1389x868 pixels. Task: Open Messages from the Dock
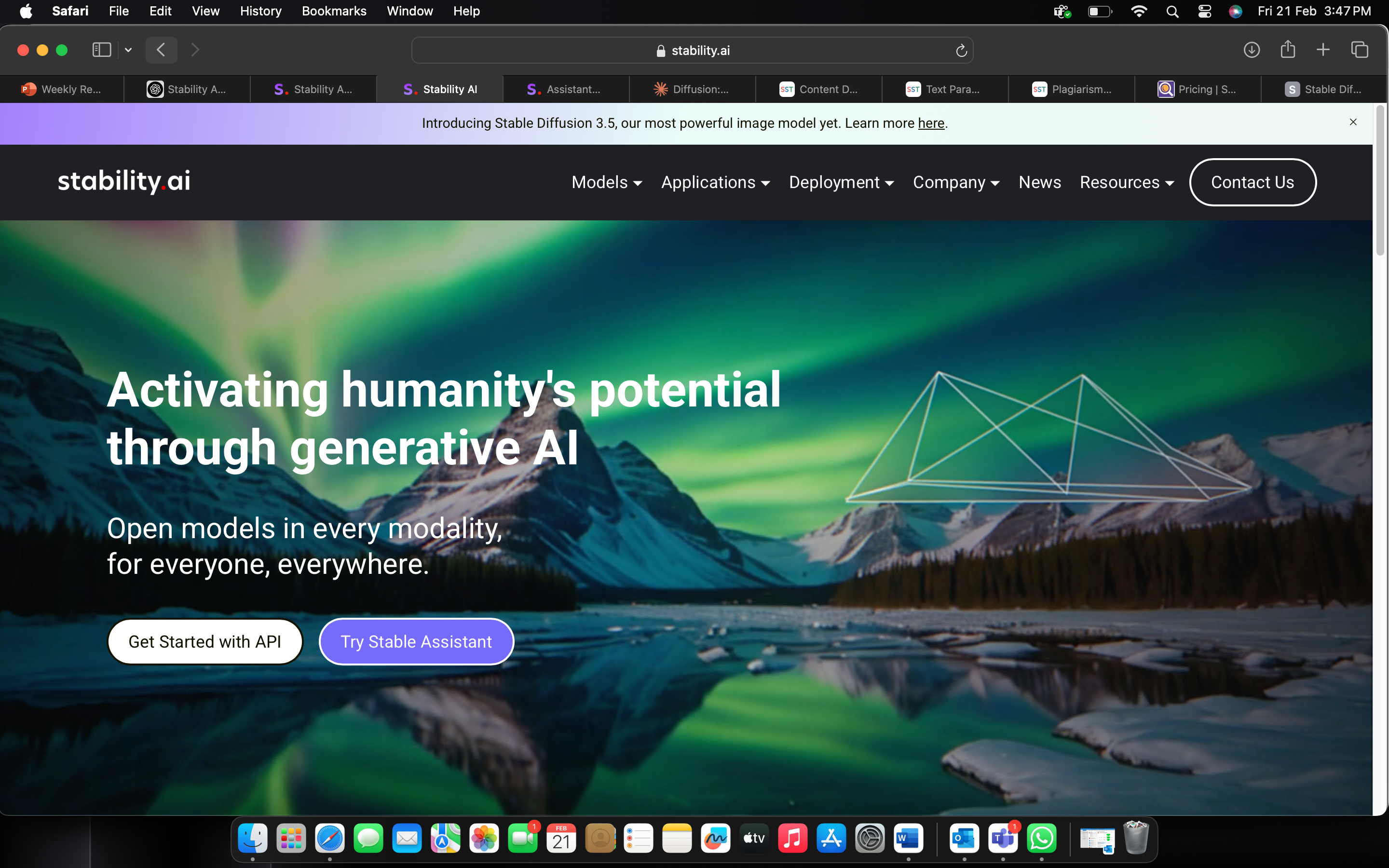pyautogui.click(x=368, y=839)
